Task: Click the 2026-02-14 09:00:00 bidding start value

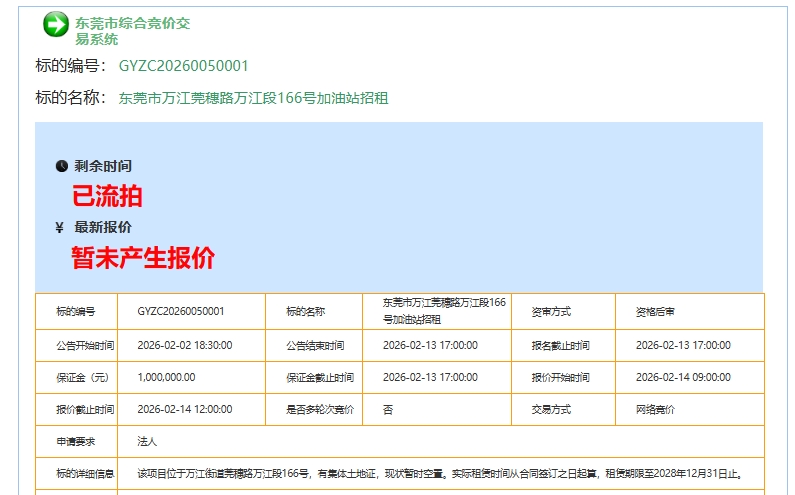Action: [683, 377]
